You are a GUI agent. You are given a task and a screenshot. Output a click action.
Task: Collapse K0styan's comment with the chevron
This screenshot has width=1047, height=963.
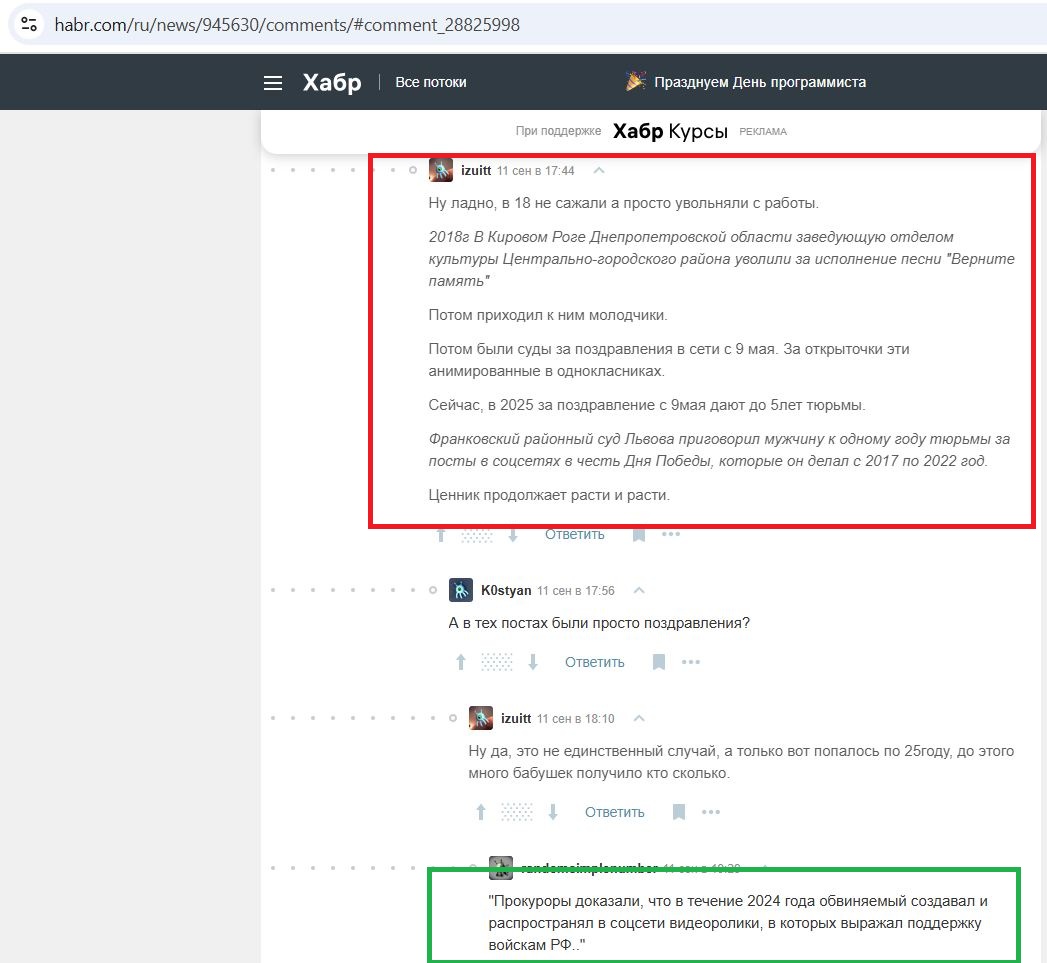(640, 590)
